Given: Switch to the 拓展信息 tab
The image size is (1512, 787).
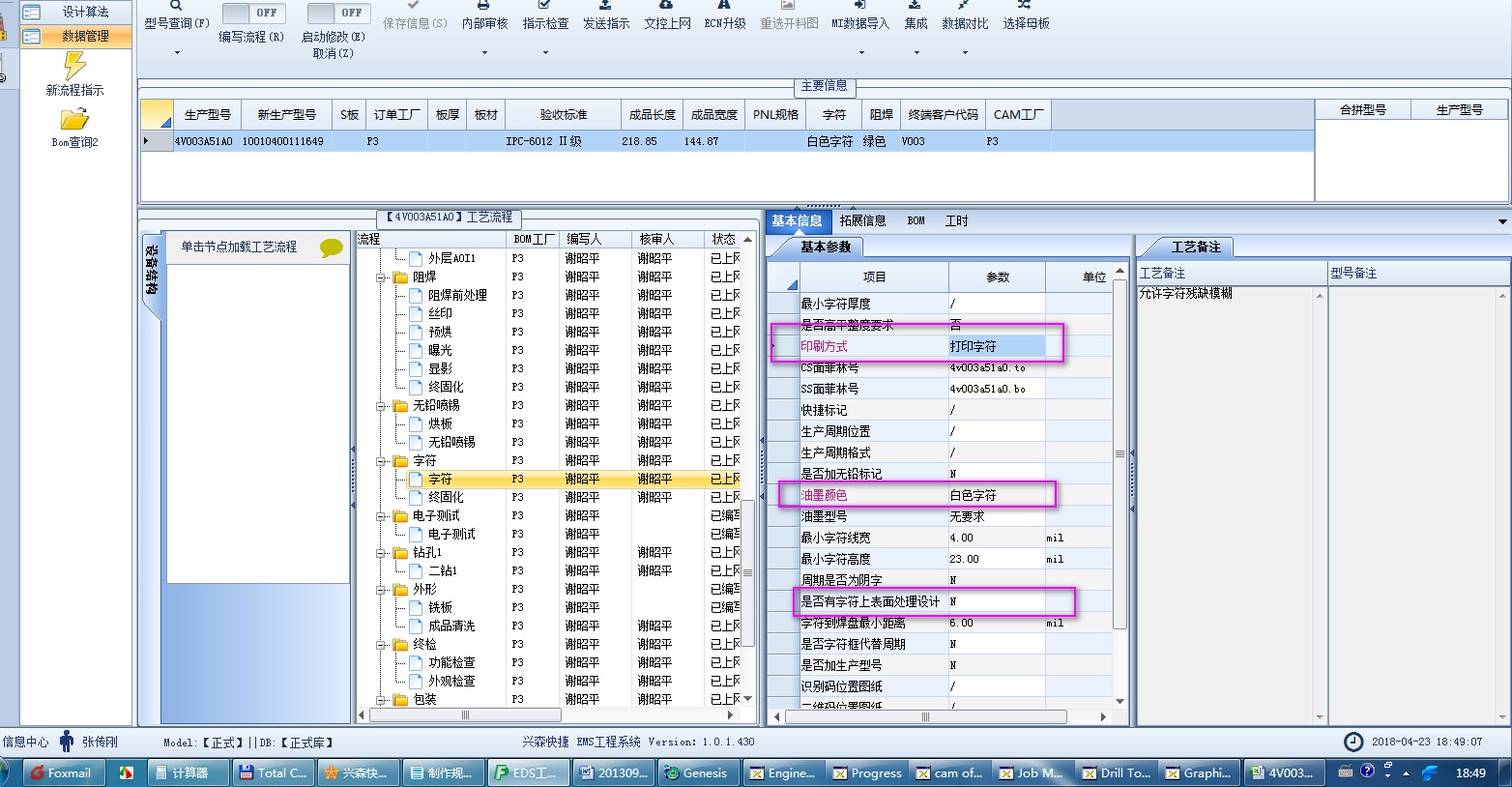Looking at the screenshot, I should pos(862,220).
